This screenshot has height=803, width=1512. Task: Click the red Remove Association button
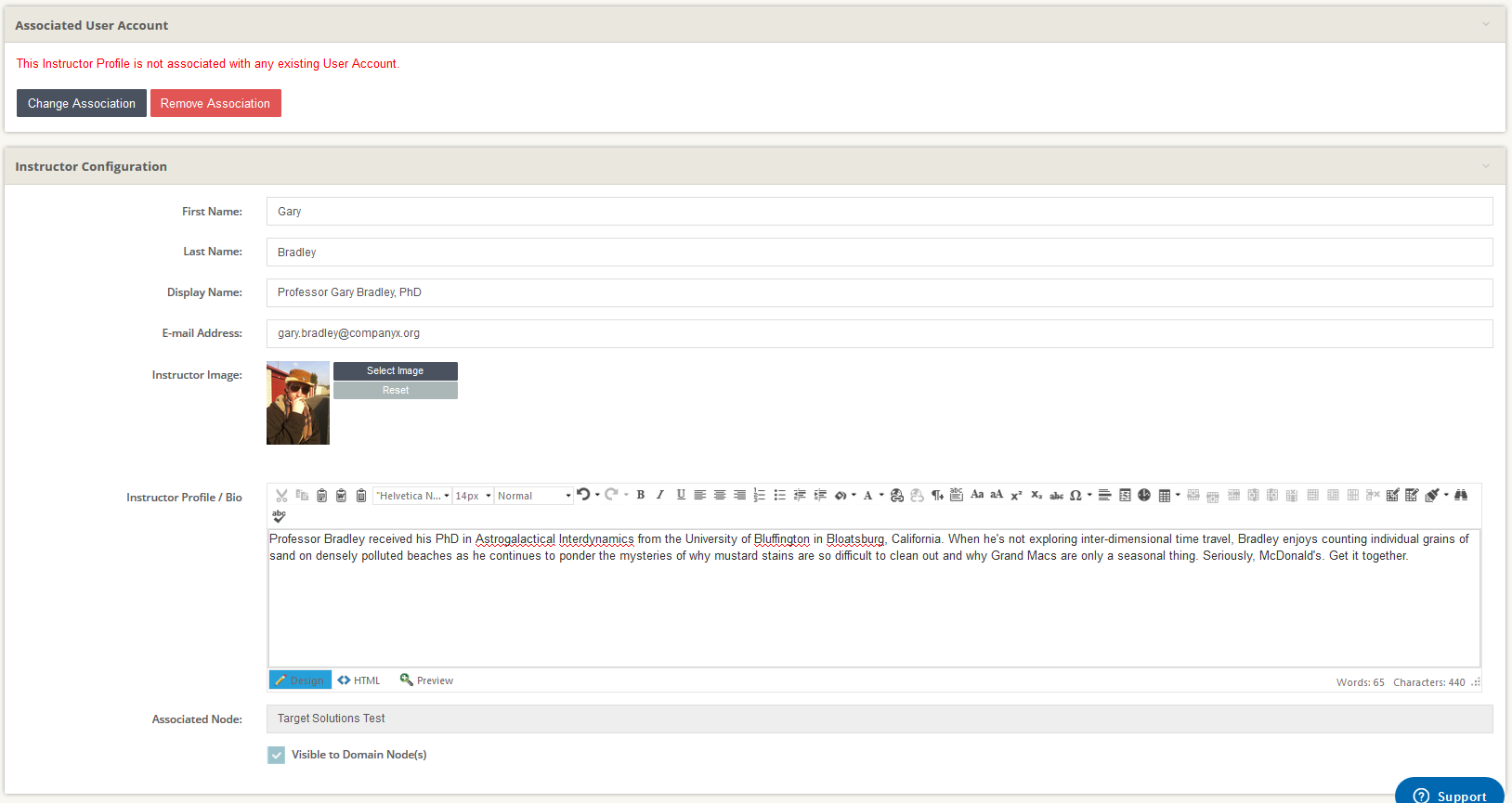coord(215,103)
